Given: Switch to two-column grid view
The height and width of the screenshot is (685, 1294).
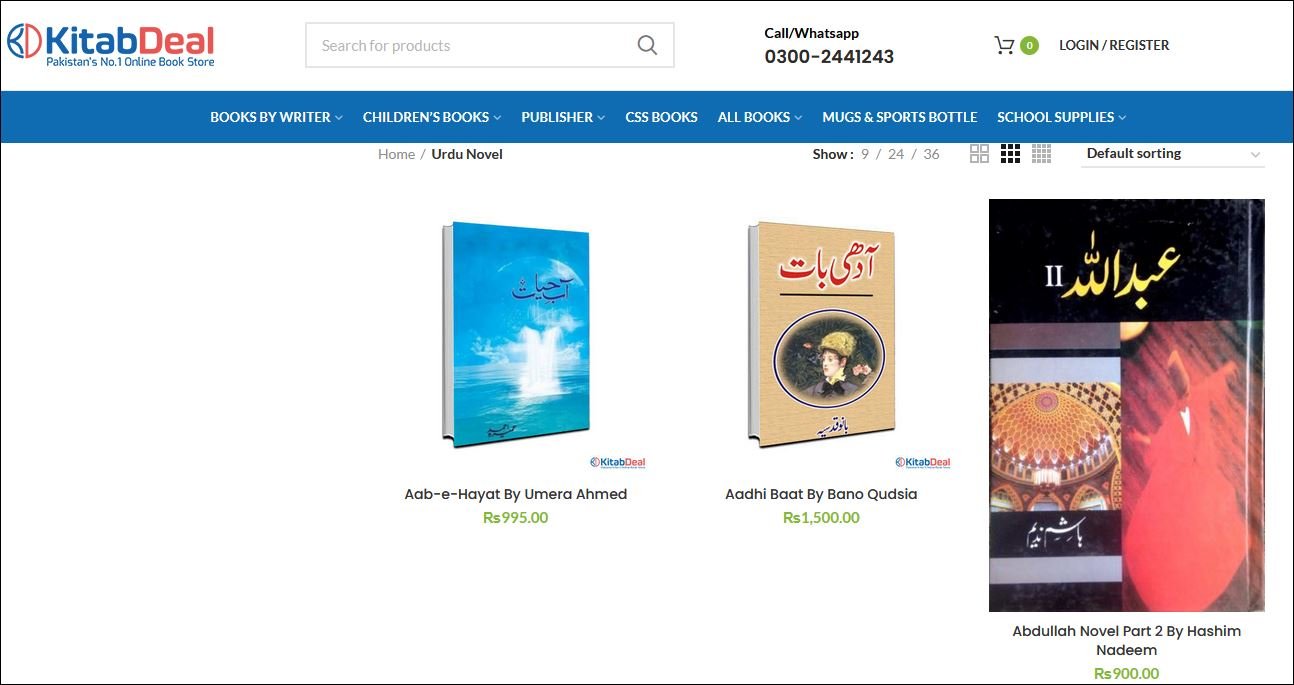Looking at the screenshot, I should tap(979, 153).
